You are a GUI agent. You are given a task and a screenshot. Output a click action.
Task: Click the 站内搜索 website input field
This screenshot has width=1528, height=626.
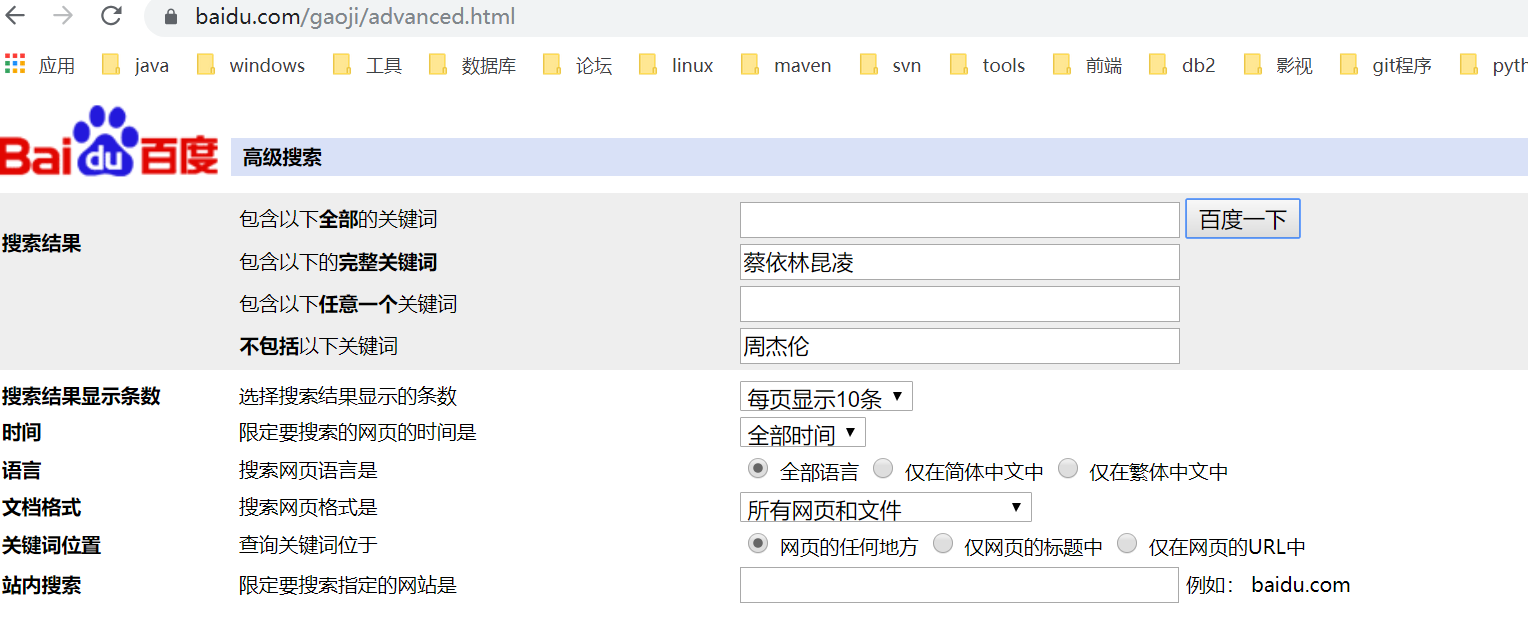[x=958, y=584]
